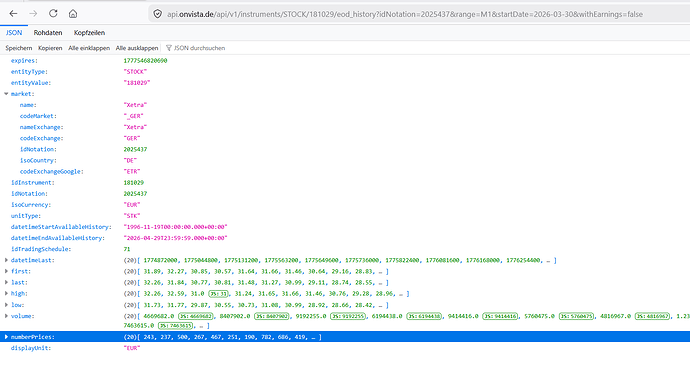The image size is (690, 374).
Task: Select the entityType key
Action: pyautogui.click(x=29, y=71)
